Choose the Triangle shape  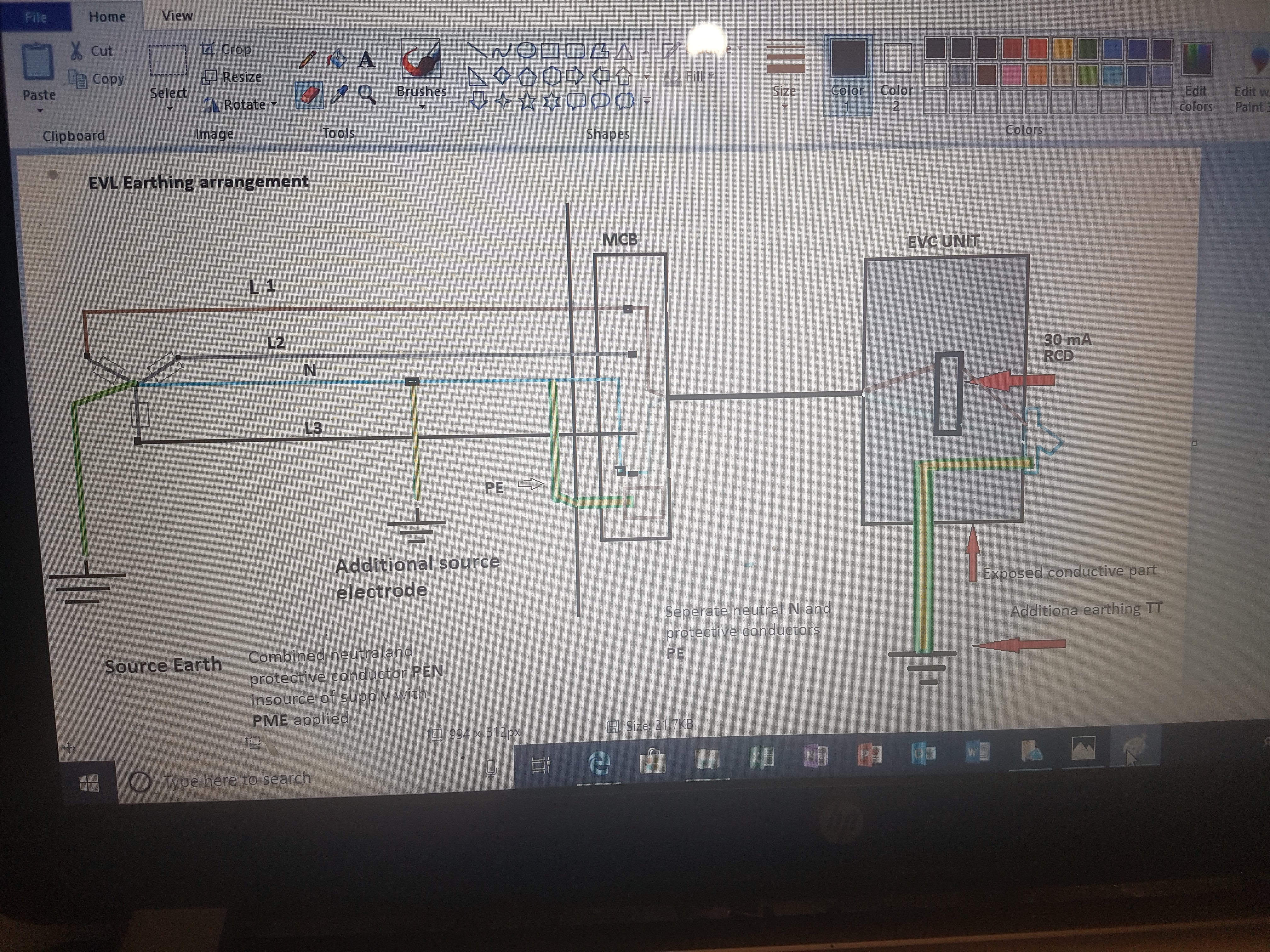(624, 52)
